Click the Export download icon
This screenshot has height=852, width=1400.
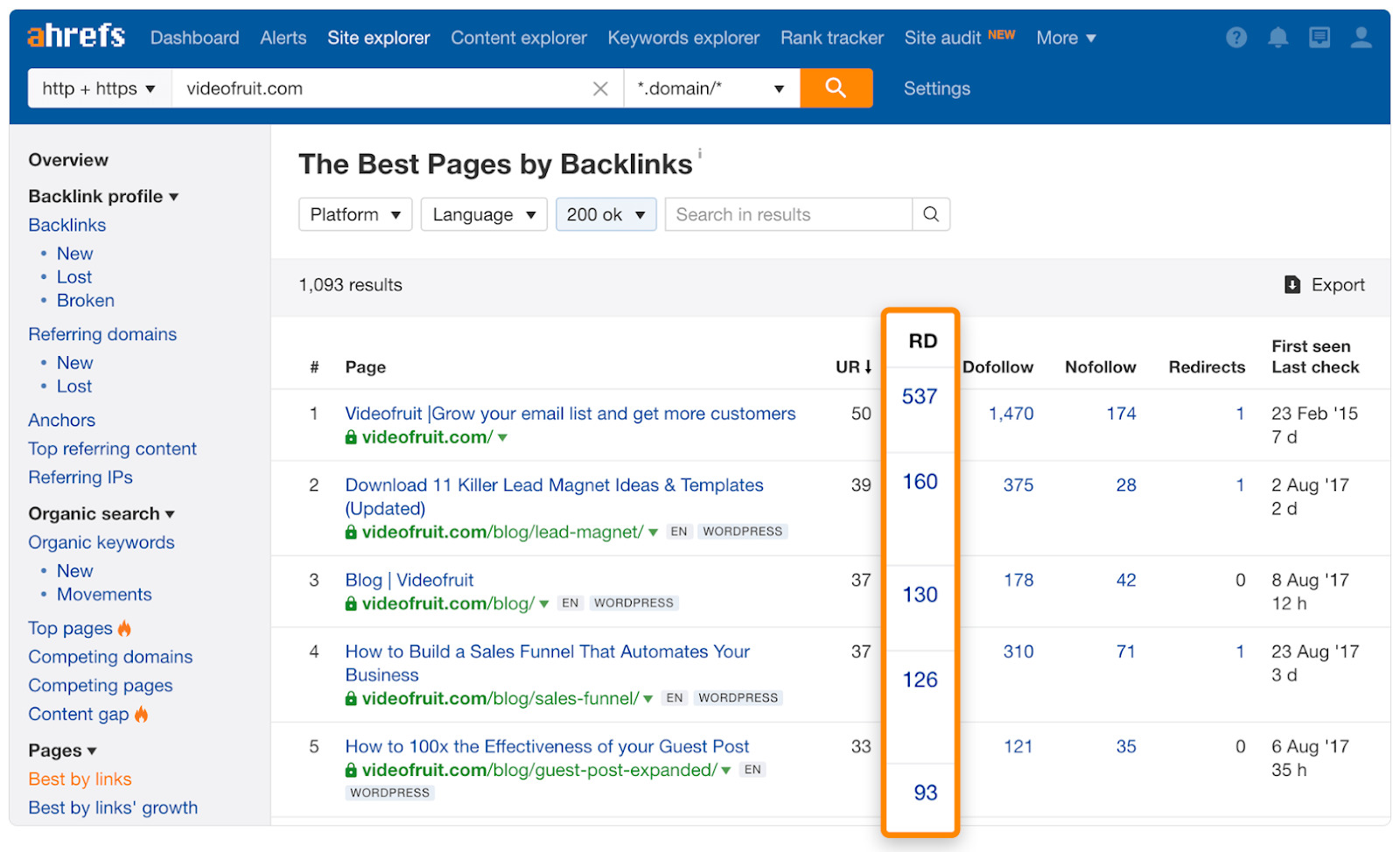click(x=1292, y=284)
